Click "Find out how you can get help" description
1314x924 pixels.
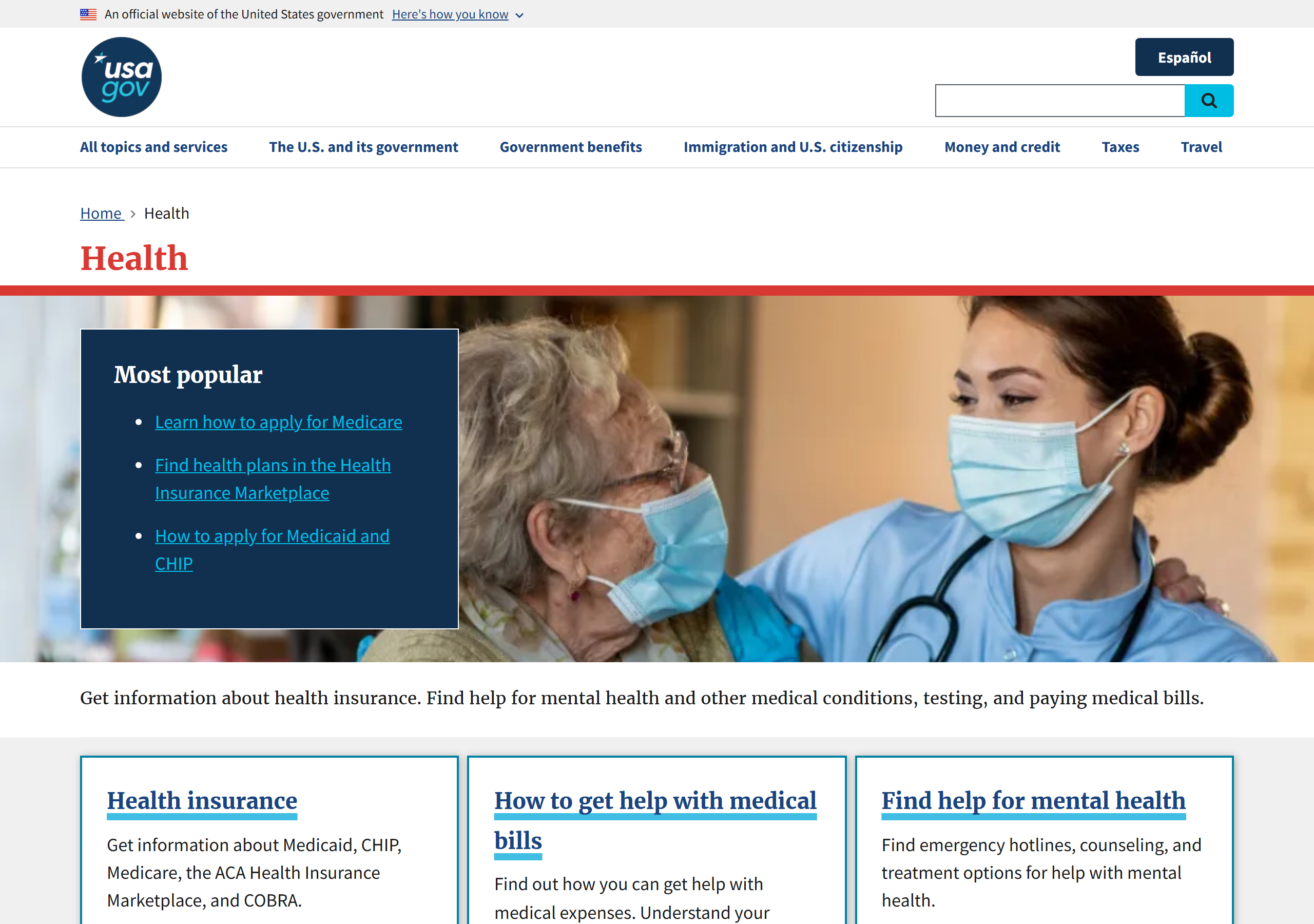point(631,898)
